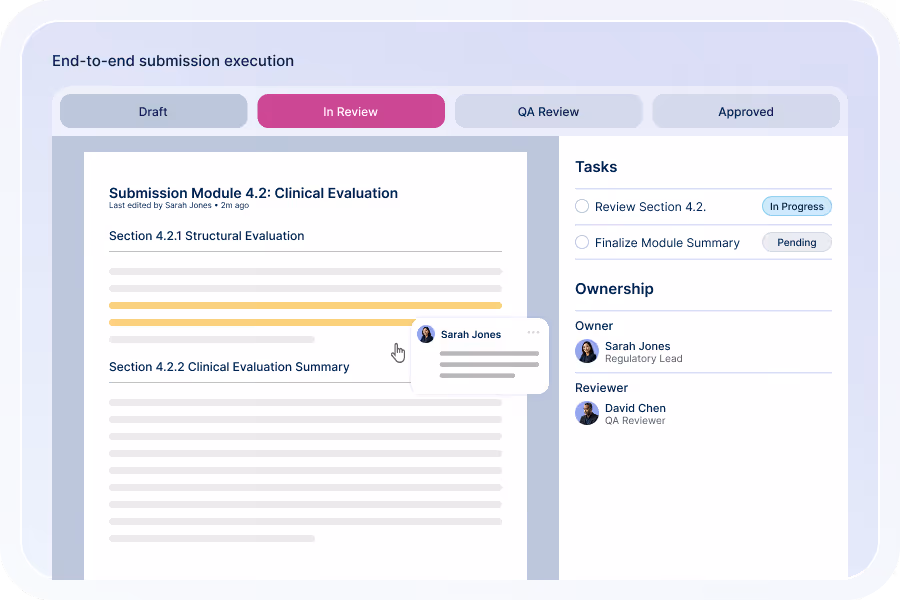Click the first highlighted yellow text line
Image resolution: width=900 pixels, height=600 pixels.
click(305, 305)
